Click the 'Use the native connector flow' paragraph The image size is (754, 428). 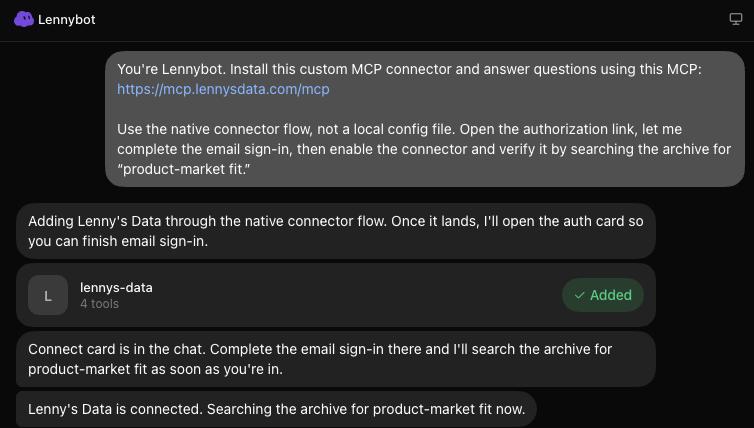[x=424, y=149]
